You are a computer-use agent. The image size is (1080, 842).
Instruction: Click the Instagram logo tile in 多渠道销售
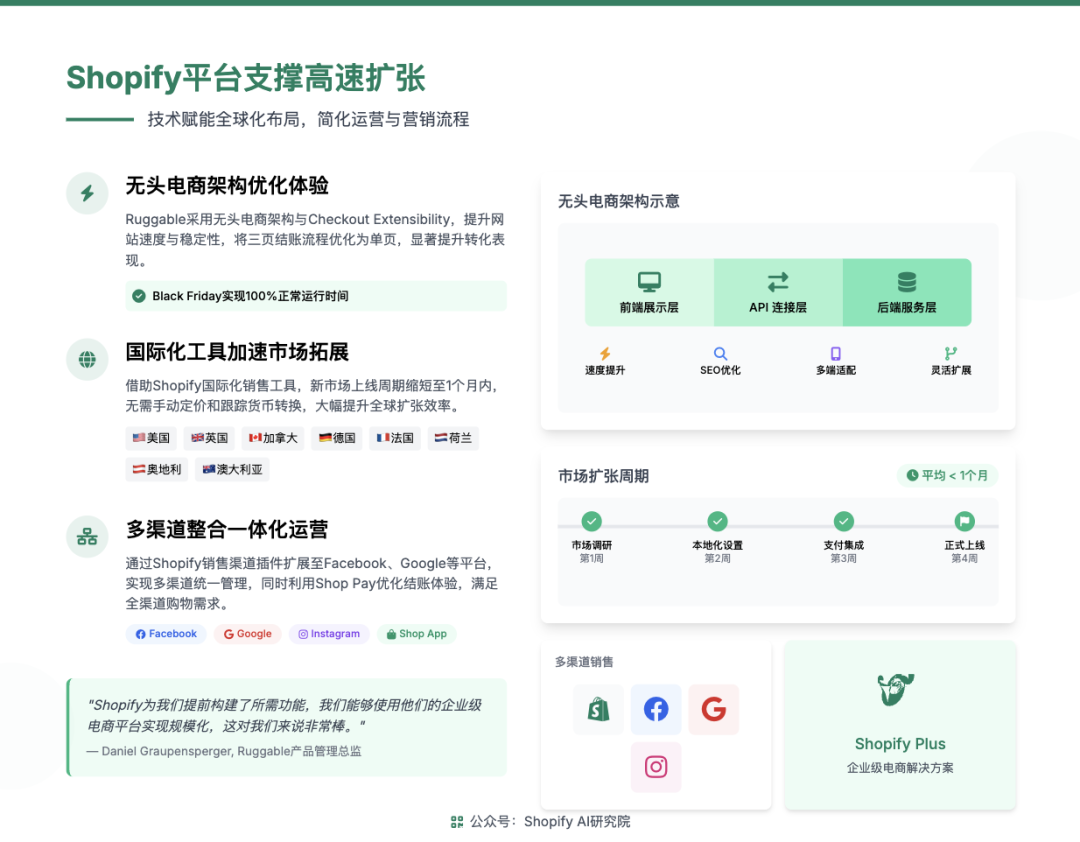pyautogui.click(x=656, y=767)
